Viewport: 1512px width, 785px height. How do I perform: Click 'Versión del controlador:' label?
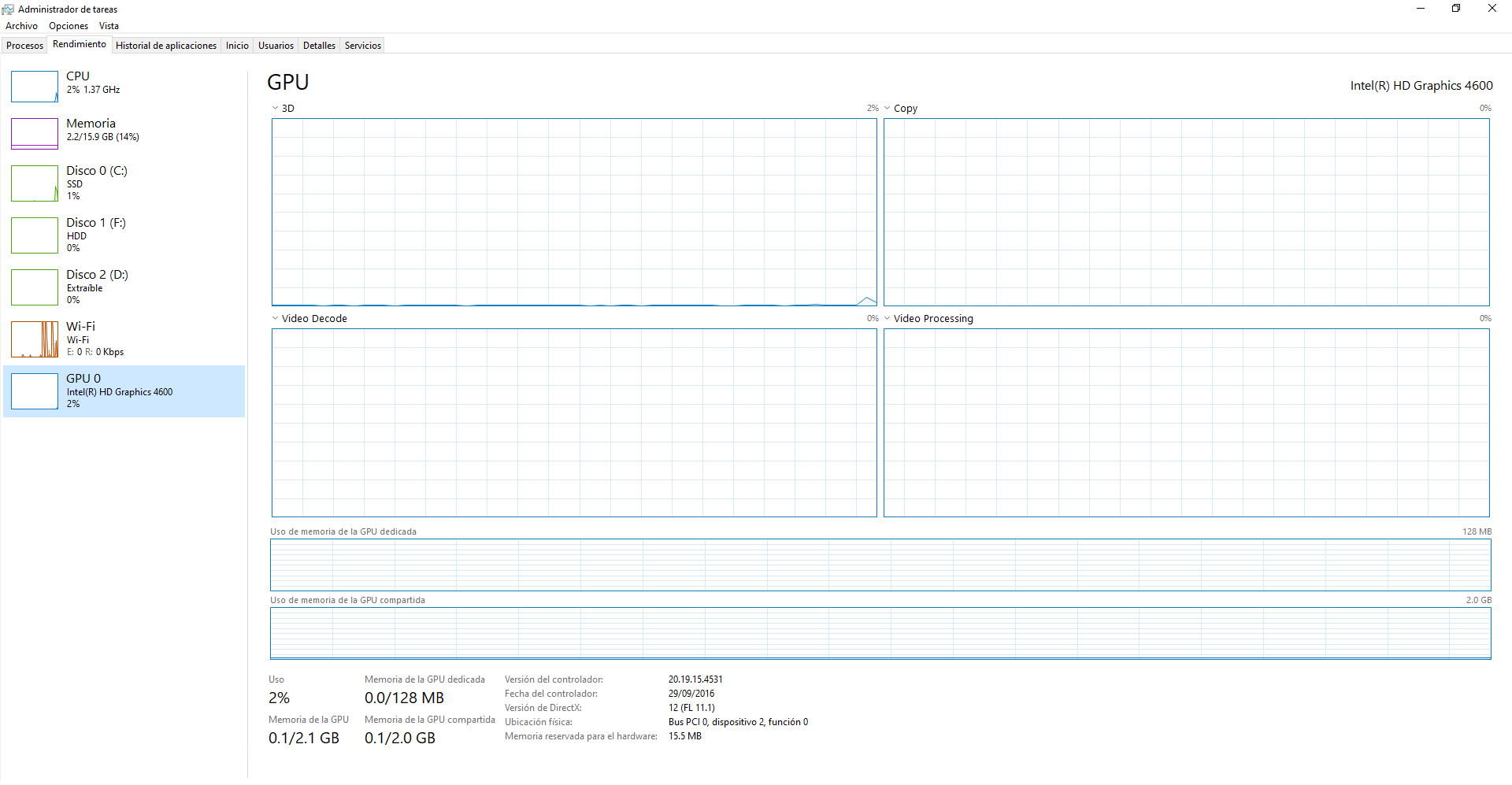(x=554, y=679)
